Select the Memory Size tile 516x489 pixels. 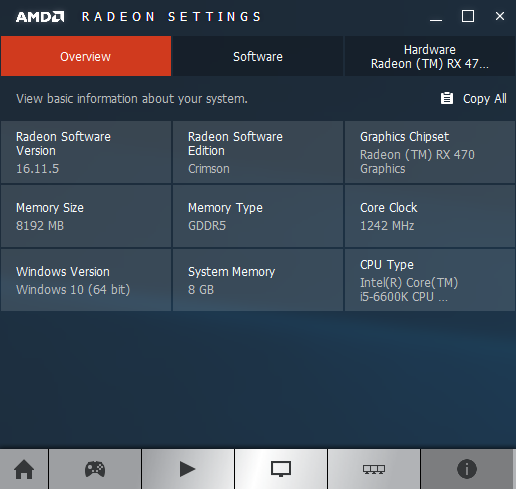point(86,216)
